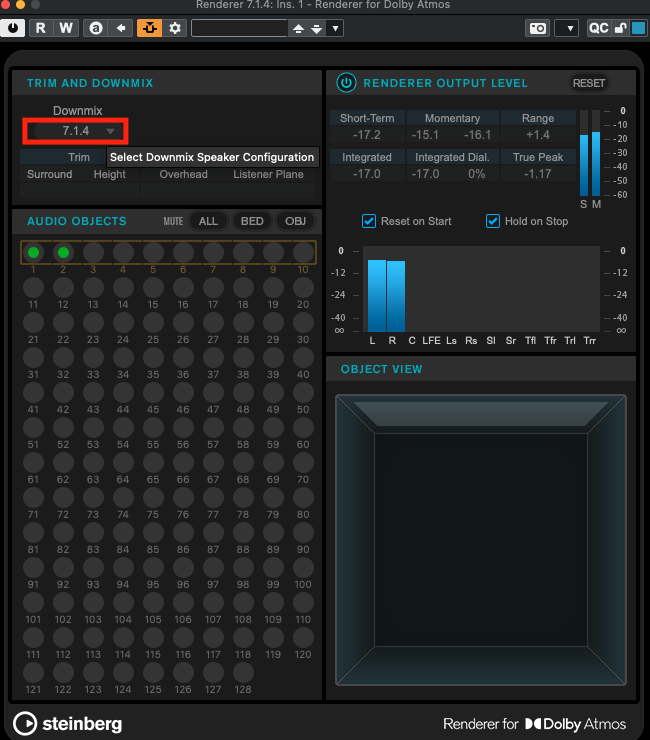650x740 pixels.
Task: Toggle audio object 64
Action: [x=123, y=462]
